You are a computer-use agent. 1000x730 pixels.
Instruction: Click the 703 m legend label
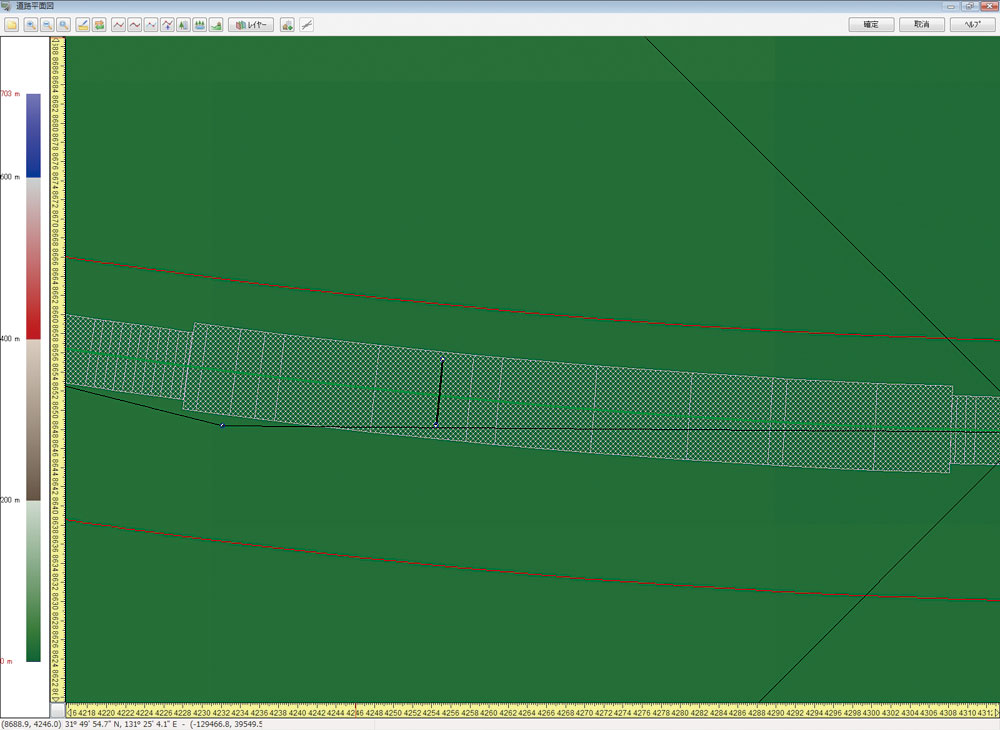coord(10,94)
